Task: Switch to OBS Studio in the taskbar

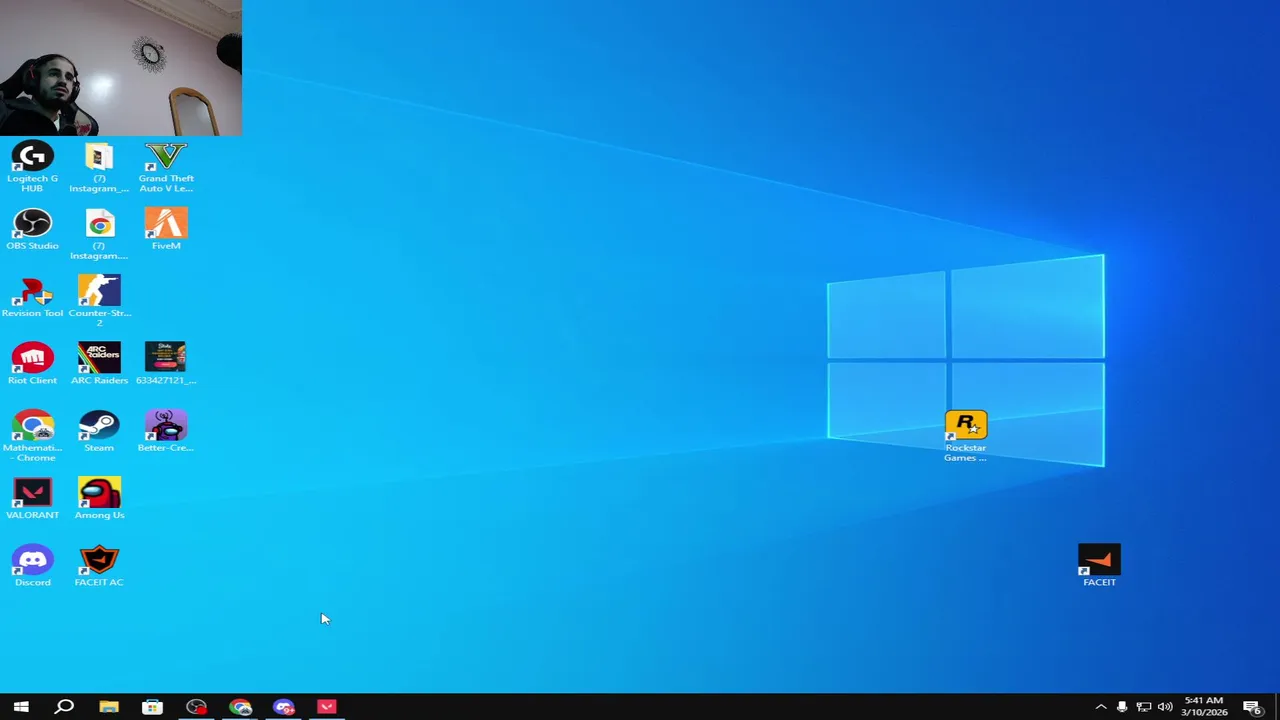Action: [196, 707]
